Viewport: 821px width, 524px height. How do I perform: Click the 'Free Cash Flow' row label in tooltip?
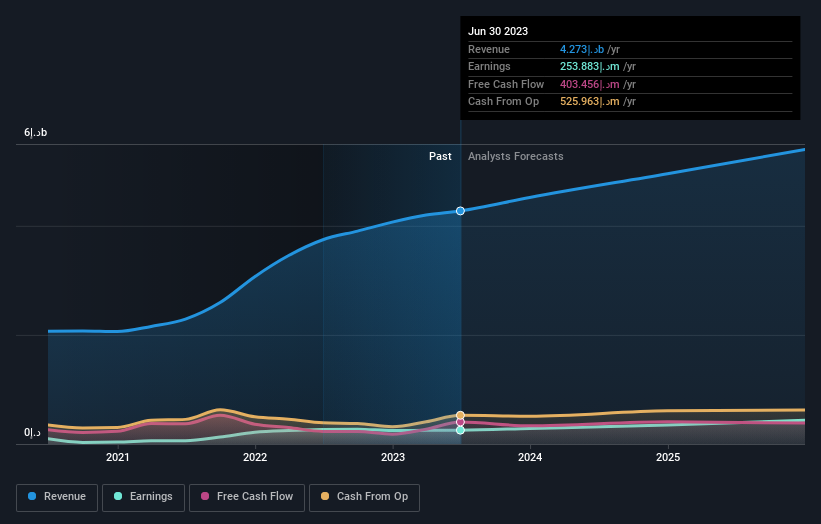506,84
